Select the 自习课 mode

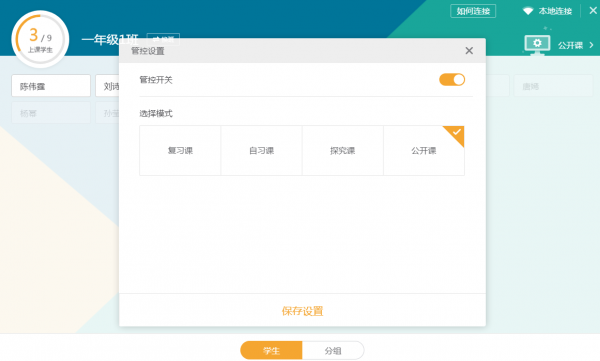click(261, 150)
